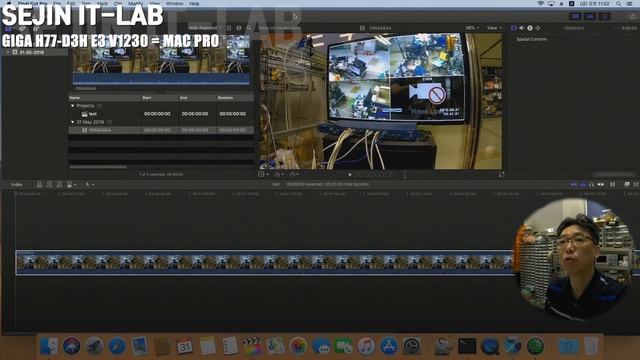Open the Photos app from the Dock

tap(298, 346)
